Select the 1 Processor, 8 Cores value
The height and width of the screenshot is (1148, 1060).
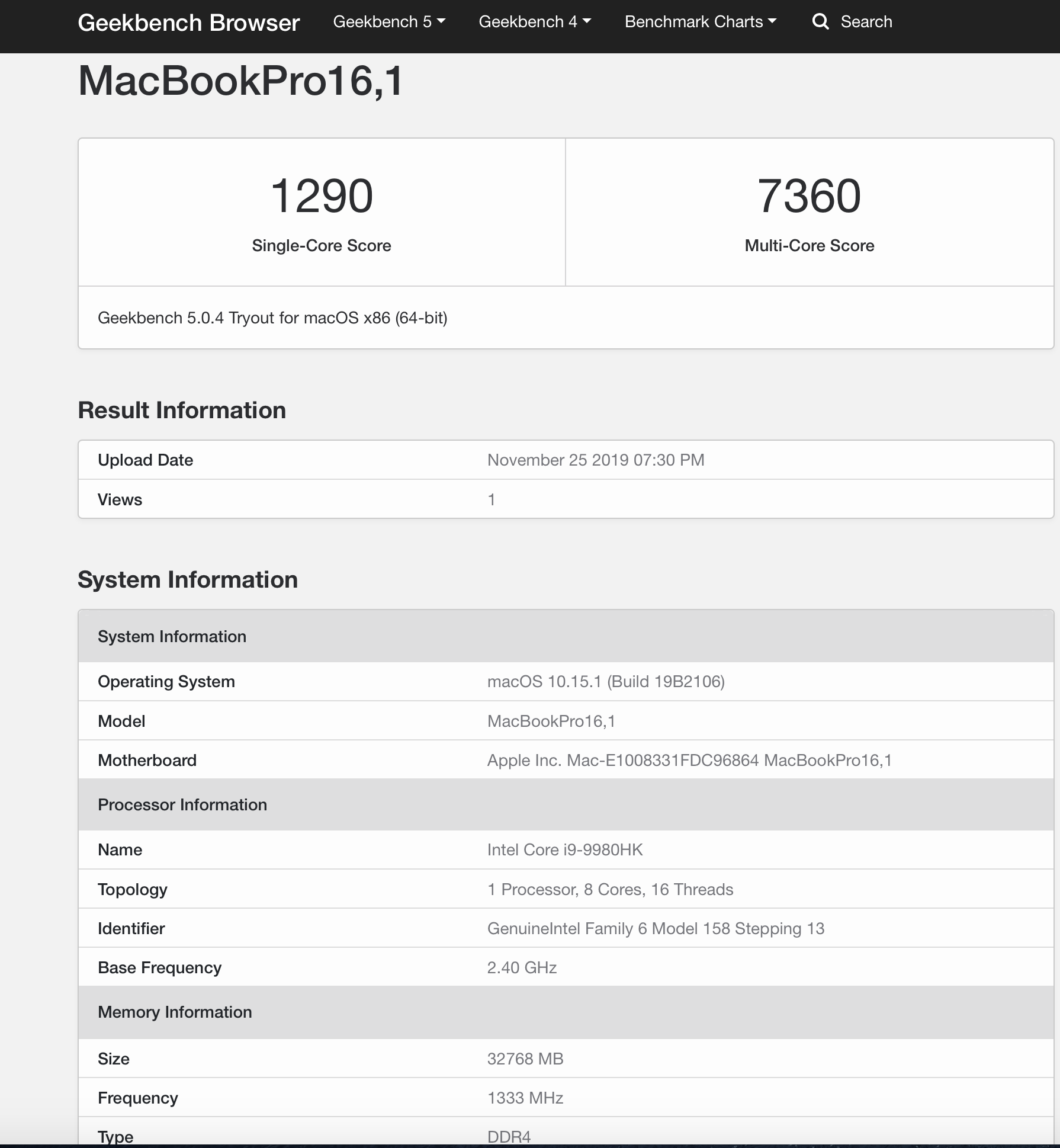click(611, 890)
